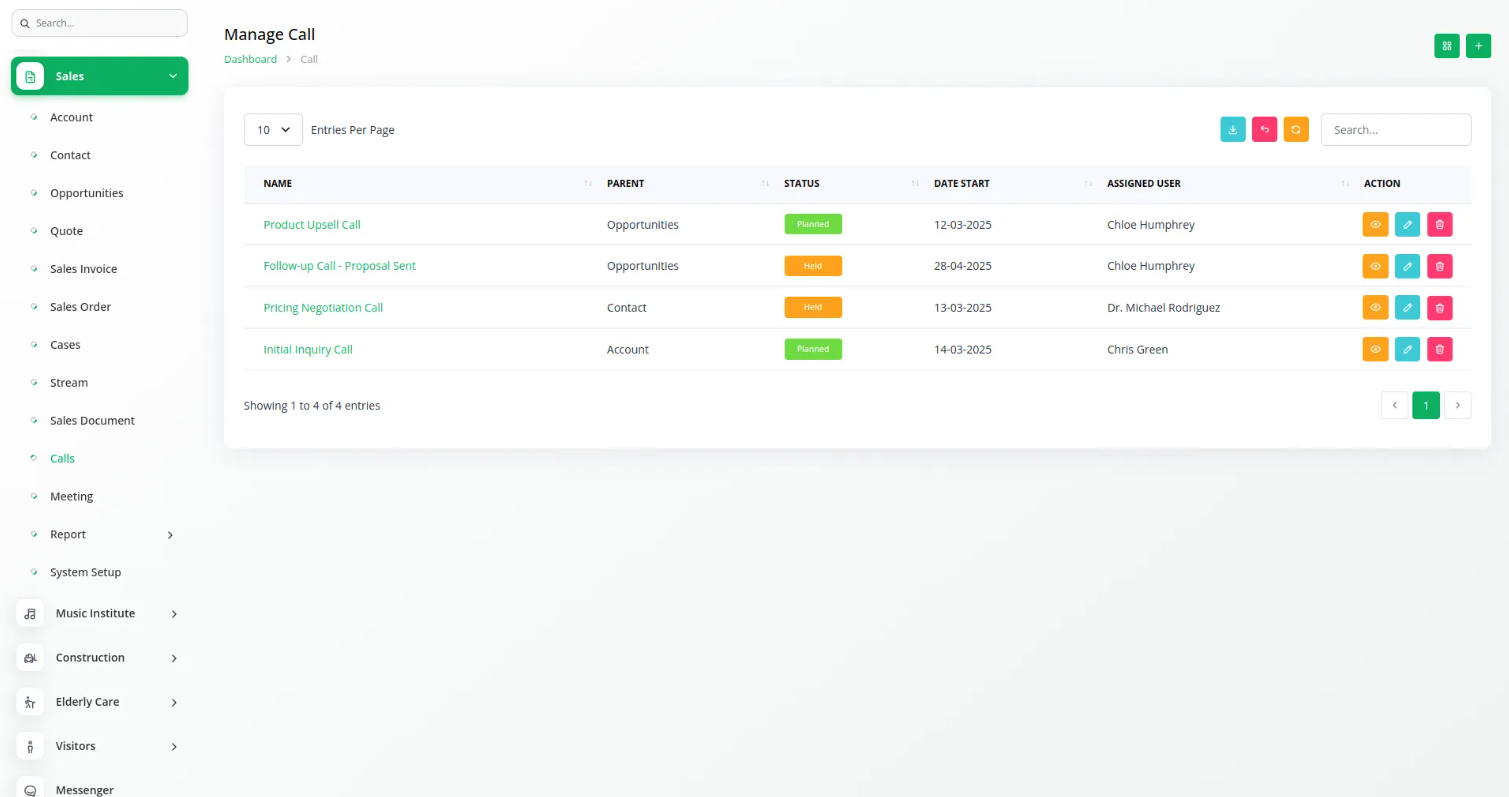View Pricing Negotiation Call with eye icon
This screenshot has width=1509, height=797.
click(1375, 308)
